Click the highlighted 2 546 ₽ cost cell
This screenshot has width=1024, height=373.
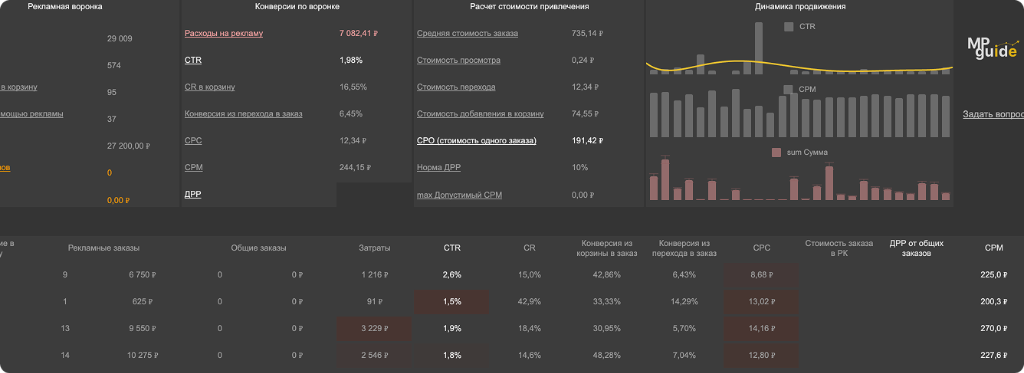pos(374,355)
